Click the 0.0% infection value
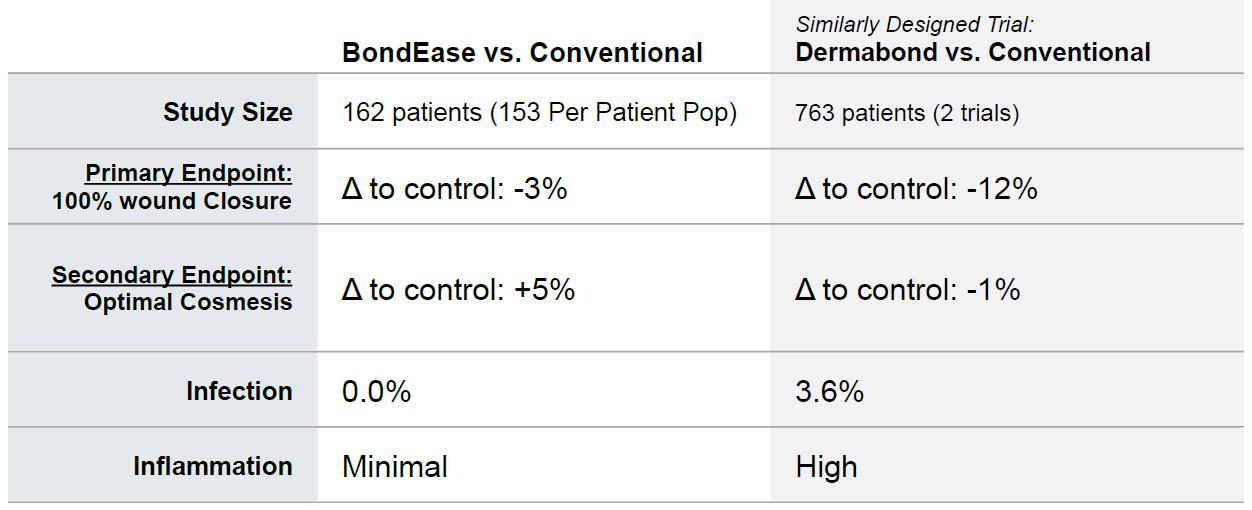The height and width of the screenshot is (510, 1252). click(x=376, y=391)
